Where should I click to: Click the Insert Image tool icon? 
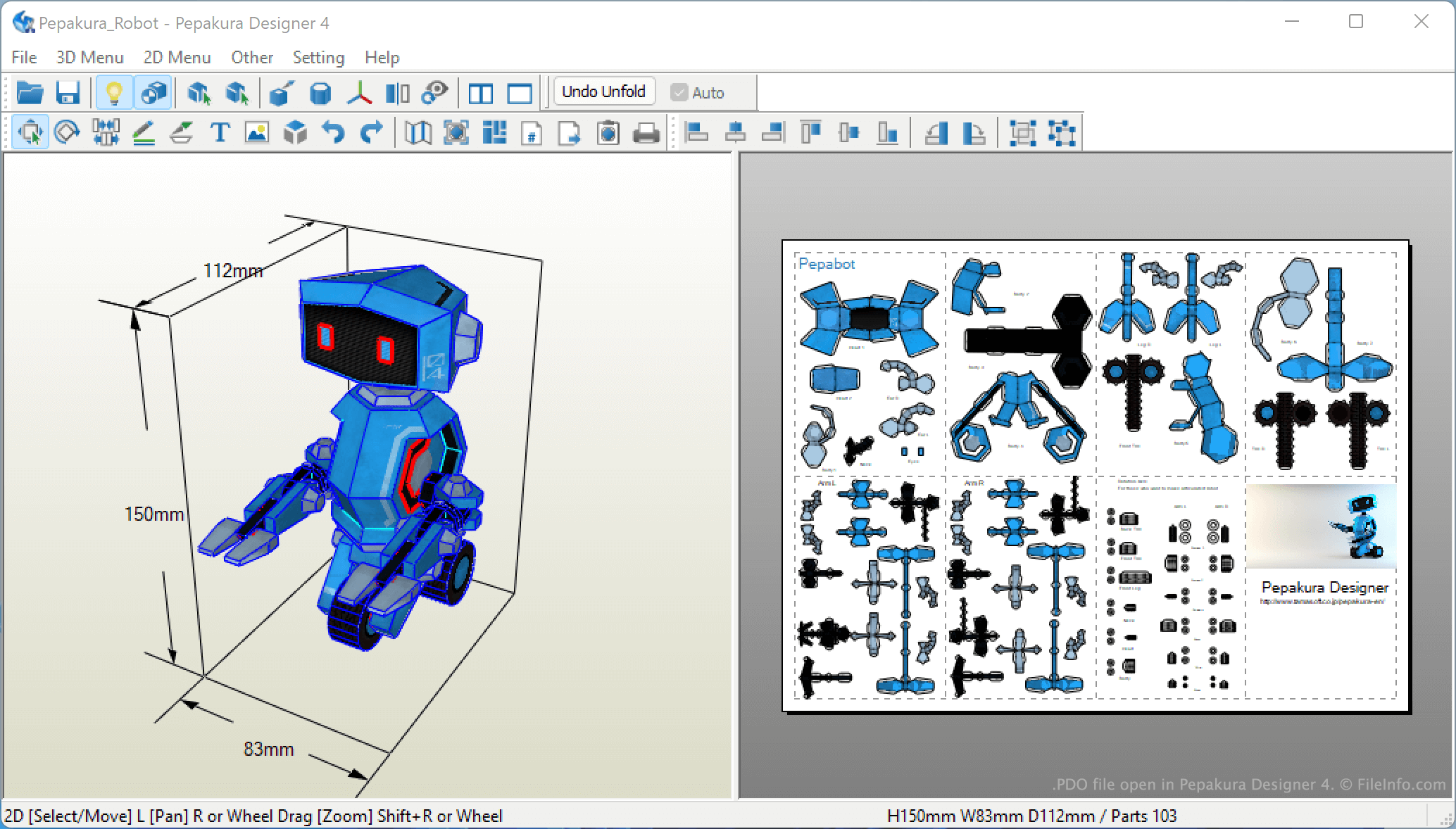[257, 132]
